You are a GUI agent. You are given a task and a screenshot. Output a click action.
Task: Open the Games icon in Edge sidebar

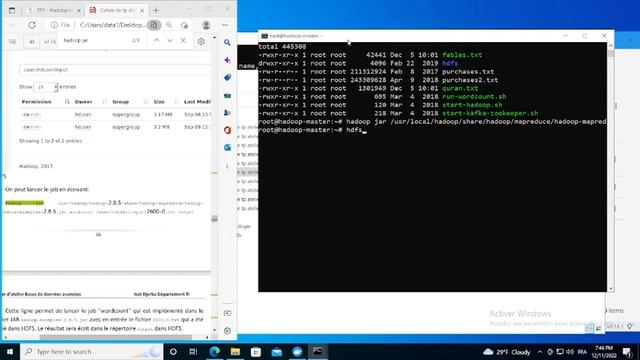click(227, 113)
